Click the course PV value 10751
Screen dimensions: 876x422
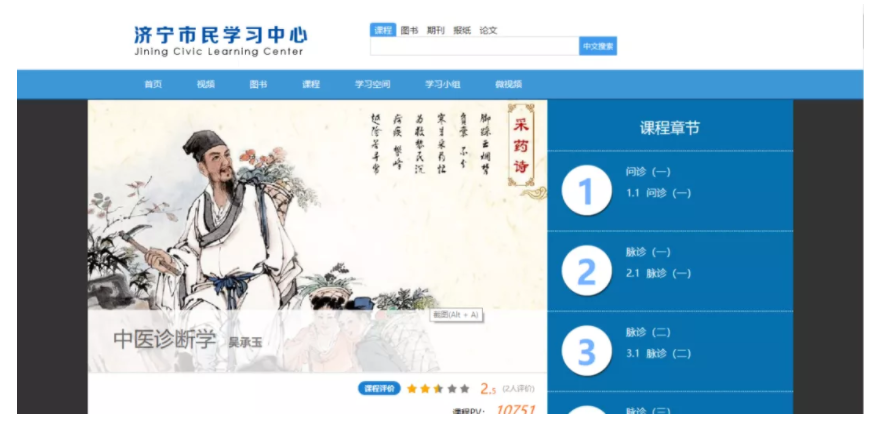[x=516, y=410]
